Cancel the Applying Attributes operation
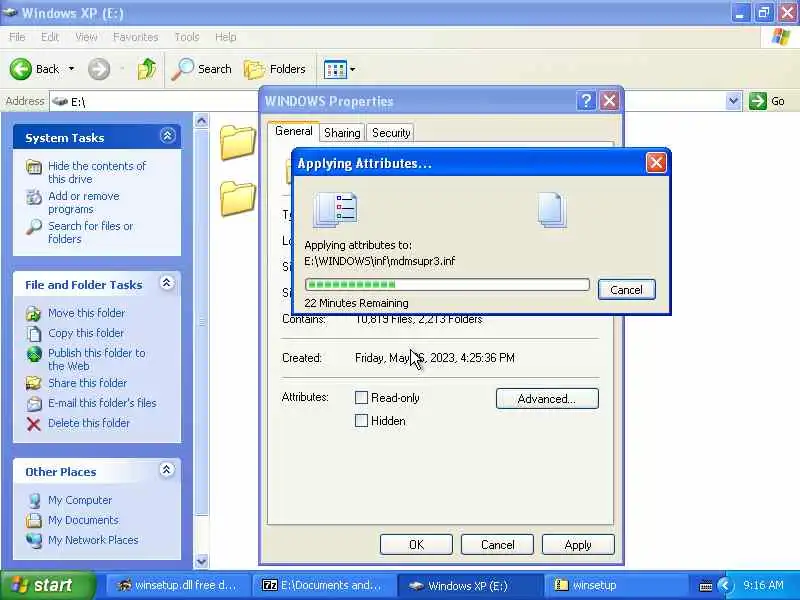This screenshot has height=600, width=800. pos(627,290)
